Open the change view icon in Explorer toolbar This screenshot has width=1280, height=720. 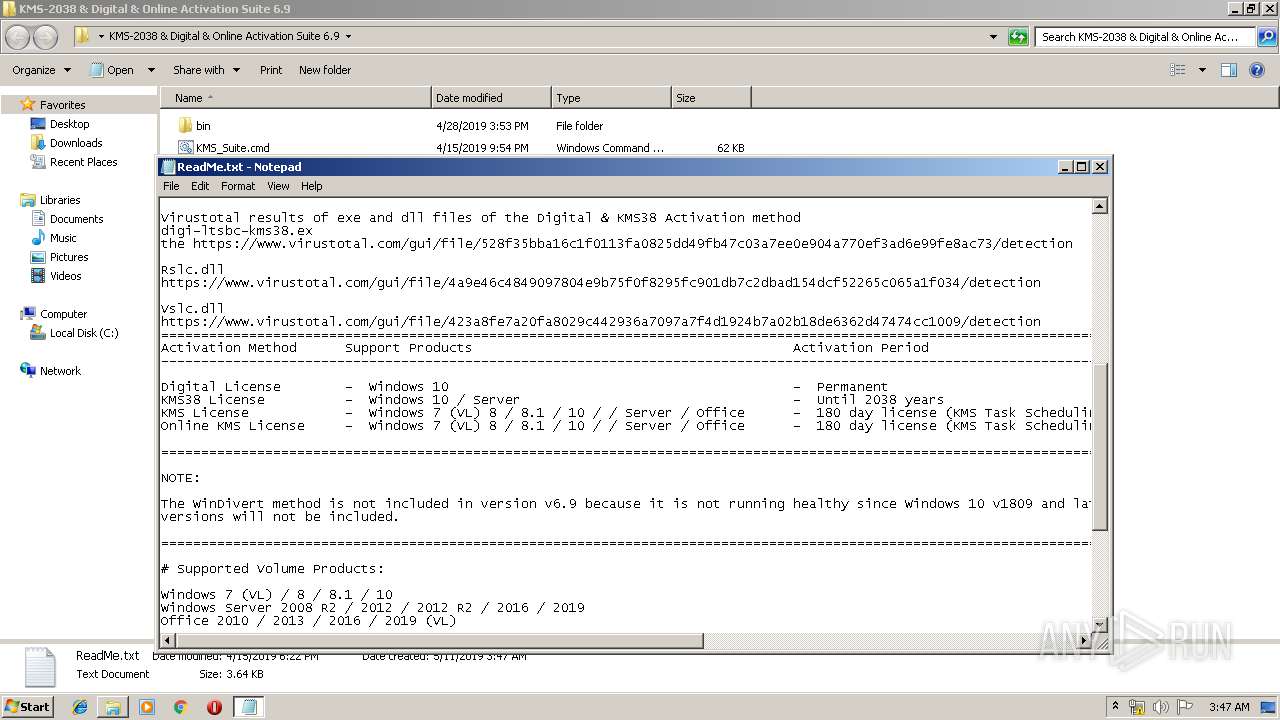(1178, 70)
